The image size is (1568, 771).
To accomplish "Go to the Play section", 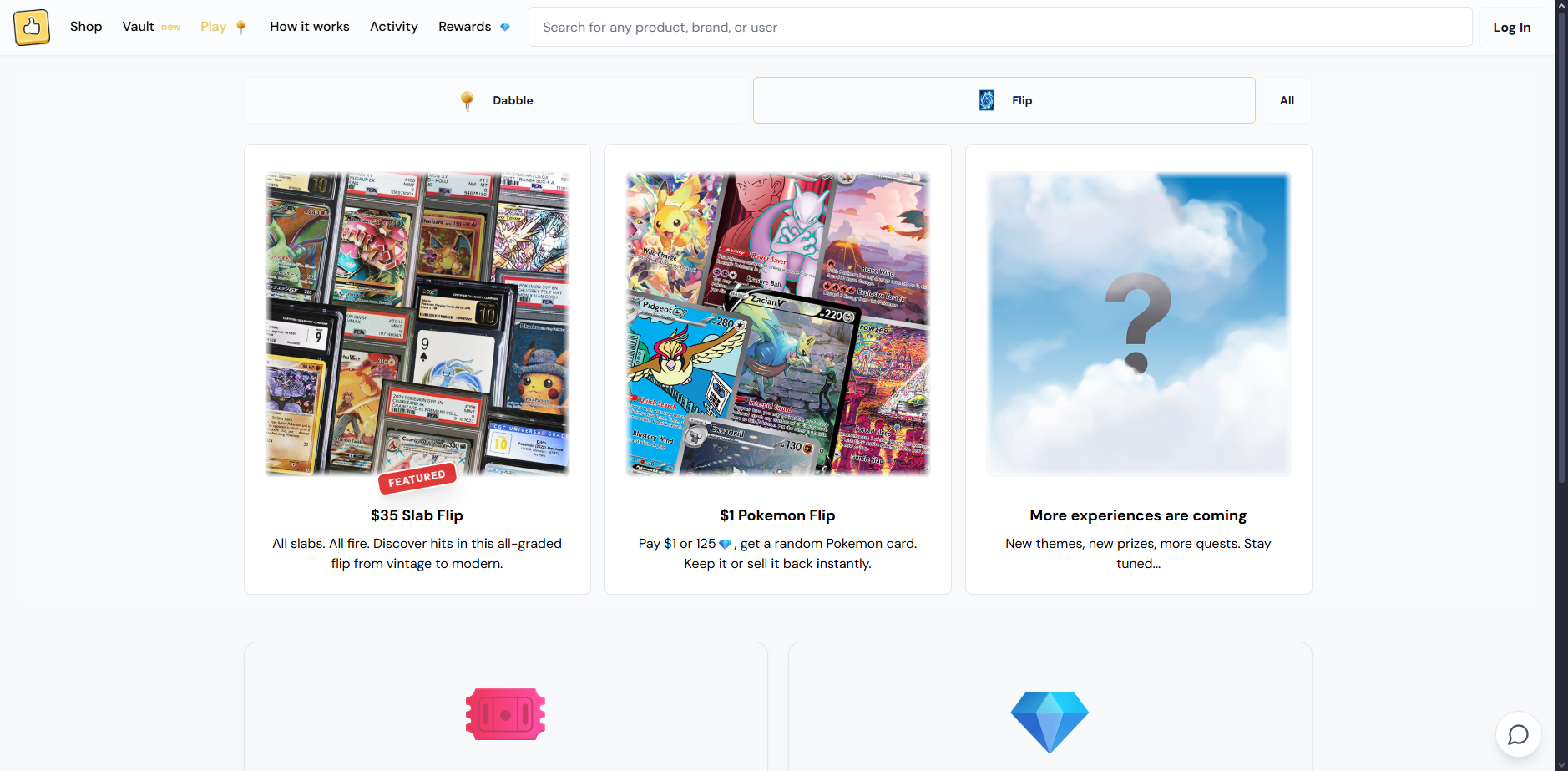I will 213,27.
